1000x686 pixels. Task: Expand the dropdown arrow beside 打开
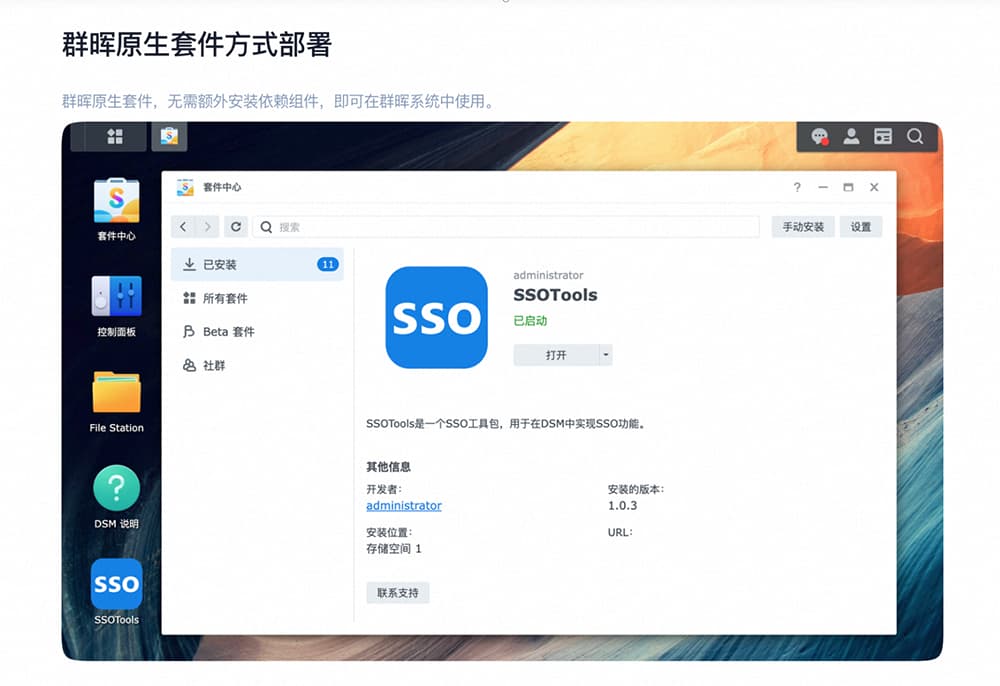(605, 355)
